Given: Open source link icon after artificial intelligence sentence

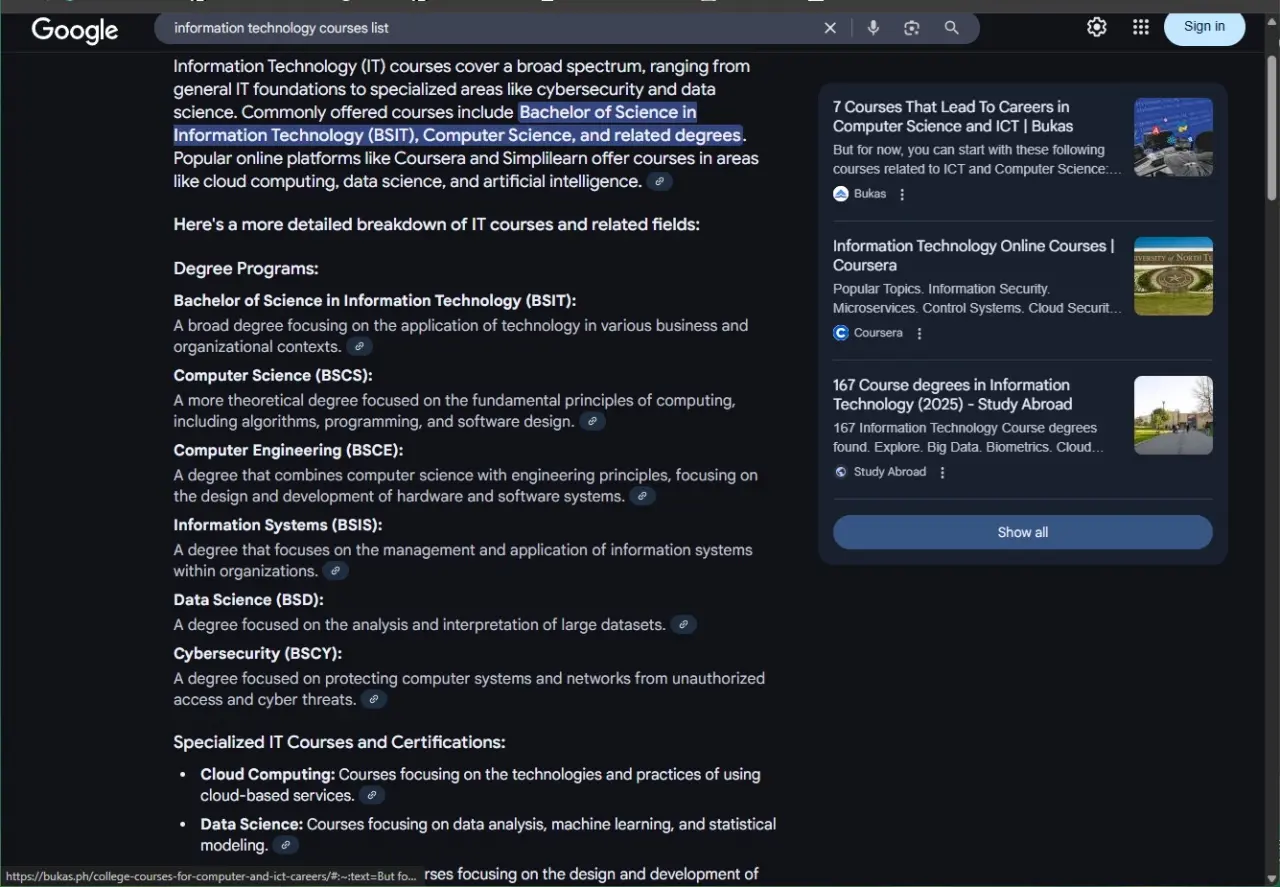Looking at the screenshot, I should [x=660, y=182].
